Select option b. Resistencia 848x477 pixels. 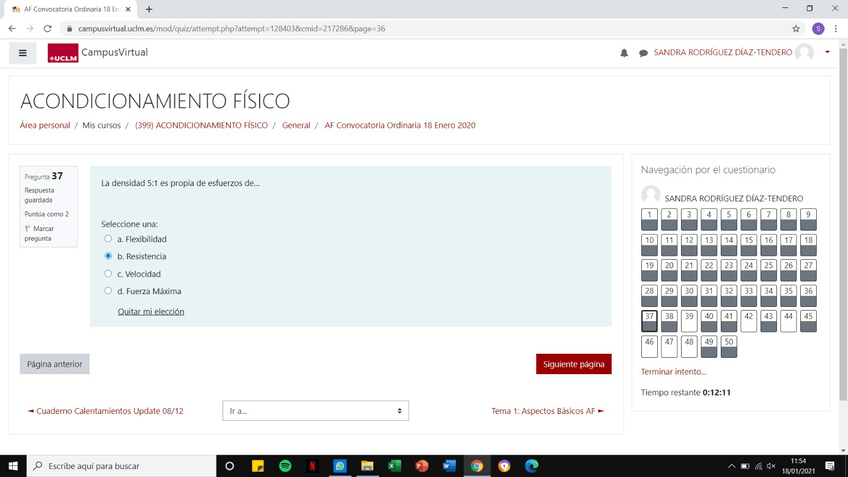(108, 256)
